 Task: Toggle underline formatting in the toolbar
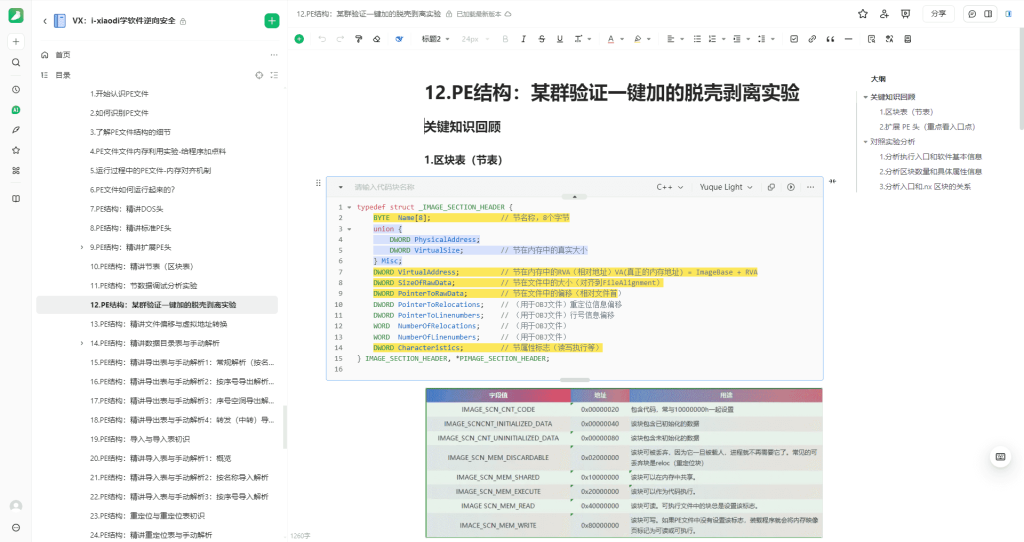pos(559,39)
